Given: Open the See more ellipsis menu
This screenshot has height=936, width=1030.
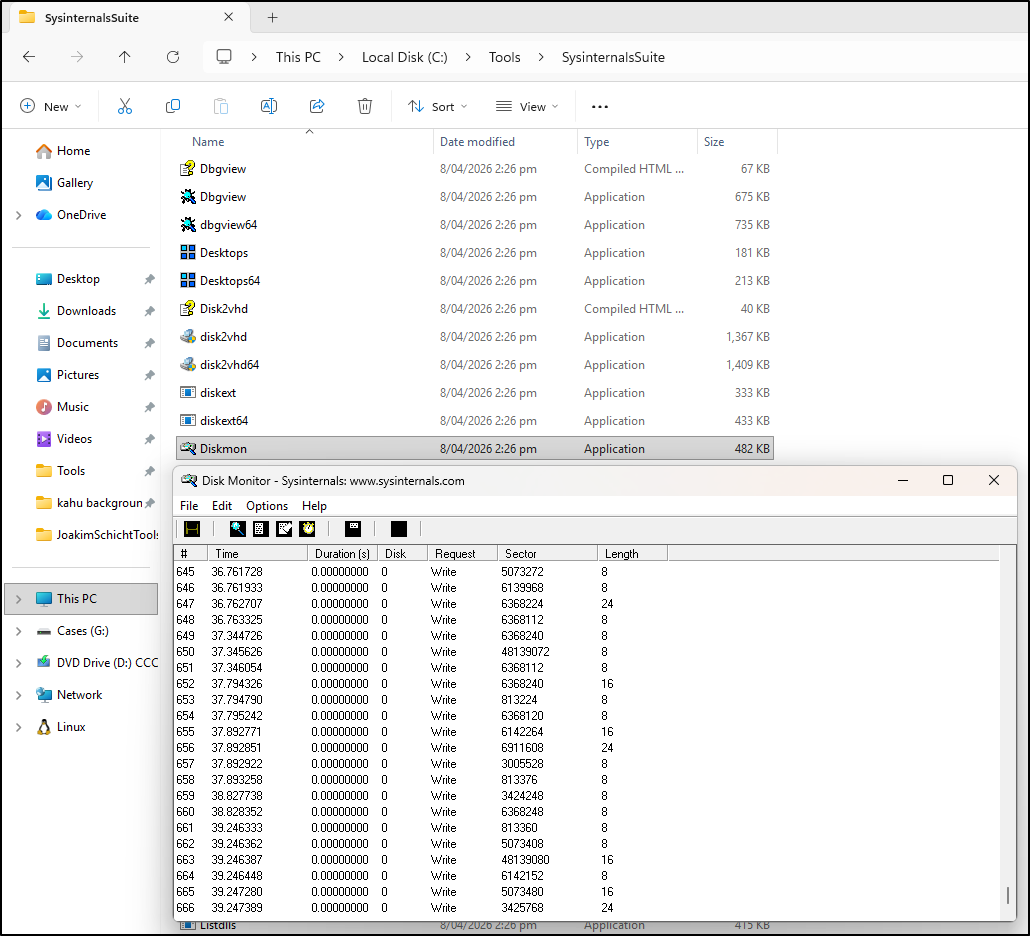Looking at the screenshot, I should tap(600, 106).
